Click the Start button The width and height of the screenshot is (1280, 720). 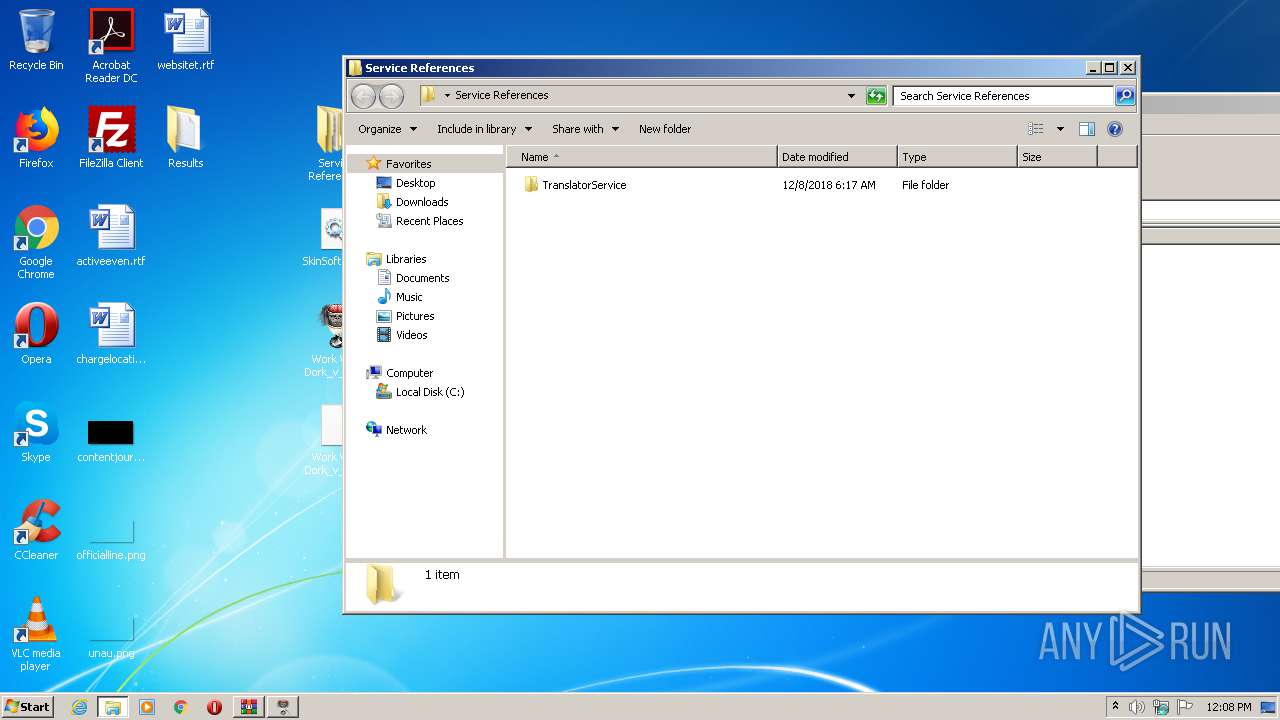[x=28, y=707]
